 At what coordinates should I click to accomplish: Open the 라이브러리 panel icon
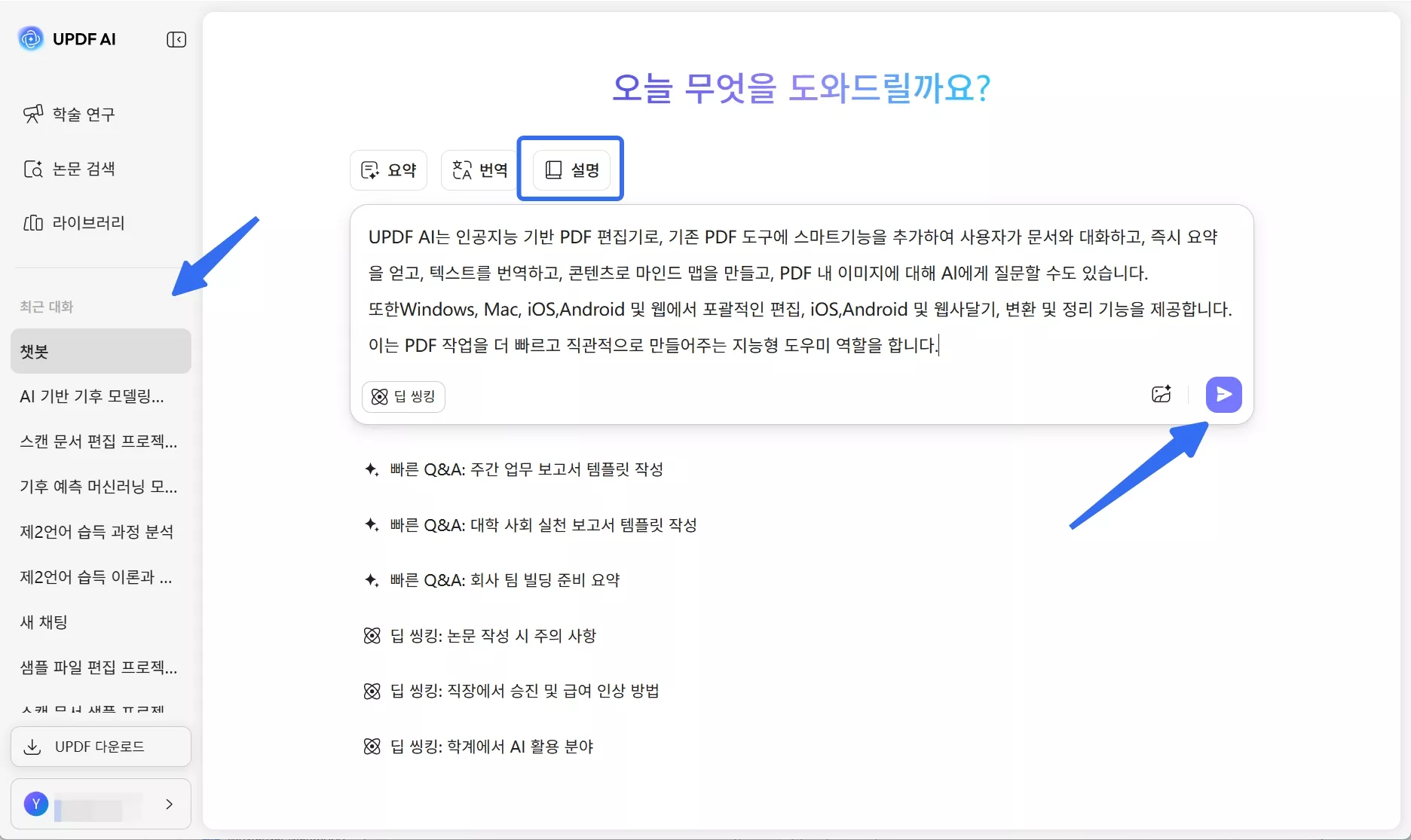click(32, 222)
